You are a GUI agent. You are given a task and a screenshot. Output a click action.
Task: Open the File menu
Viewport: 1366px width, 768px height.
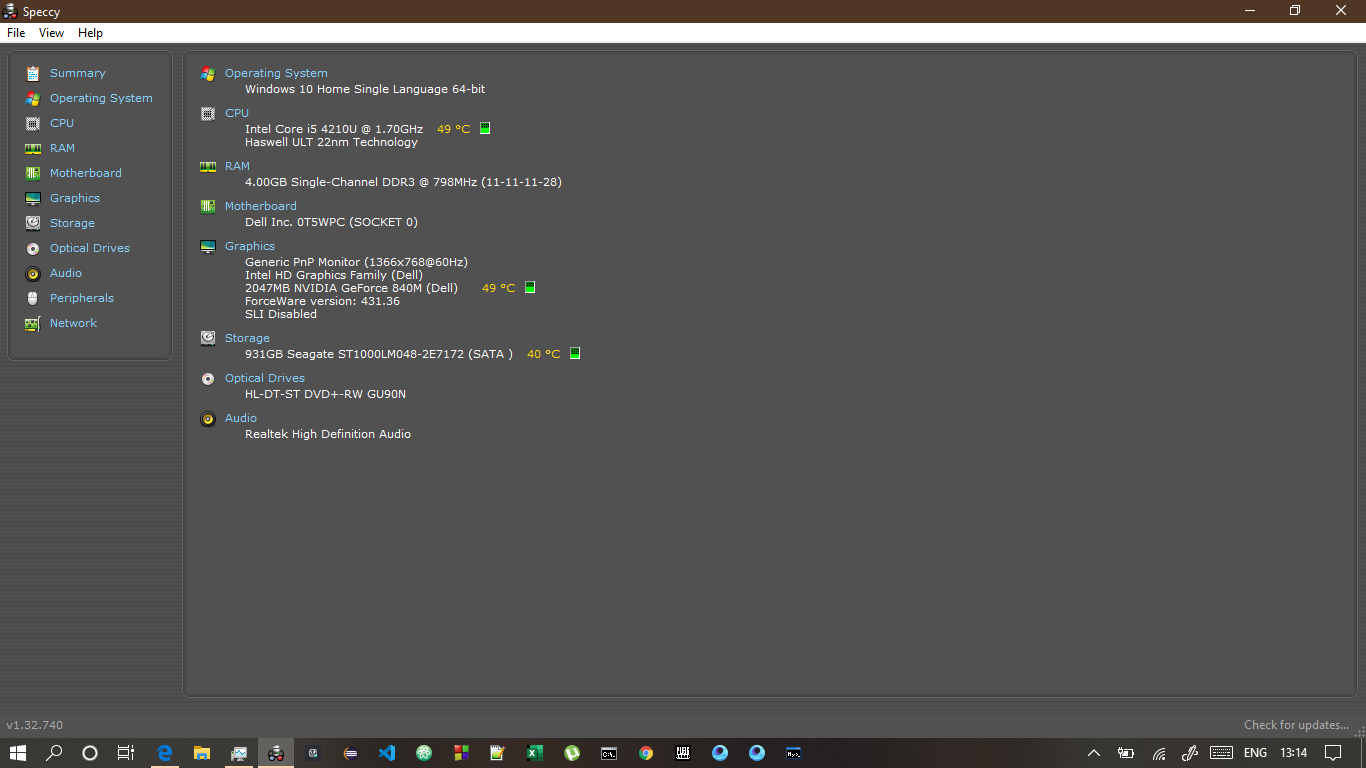(x=16, y=33)
